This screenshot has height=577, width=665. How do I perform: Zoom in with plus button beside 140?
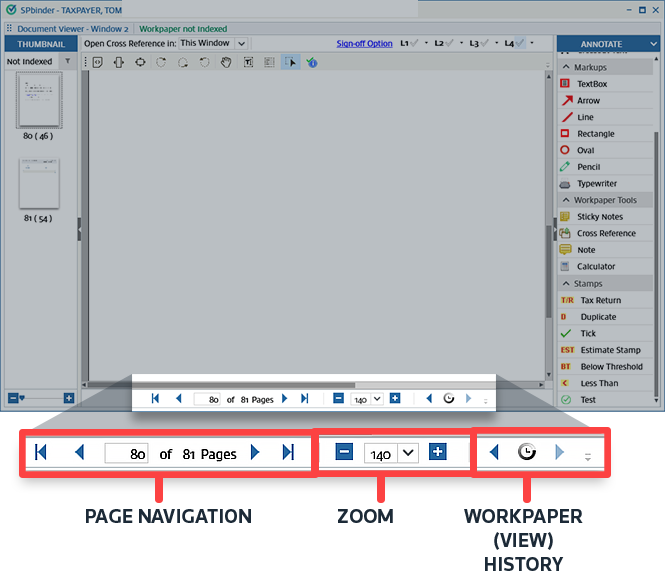395,399
